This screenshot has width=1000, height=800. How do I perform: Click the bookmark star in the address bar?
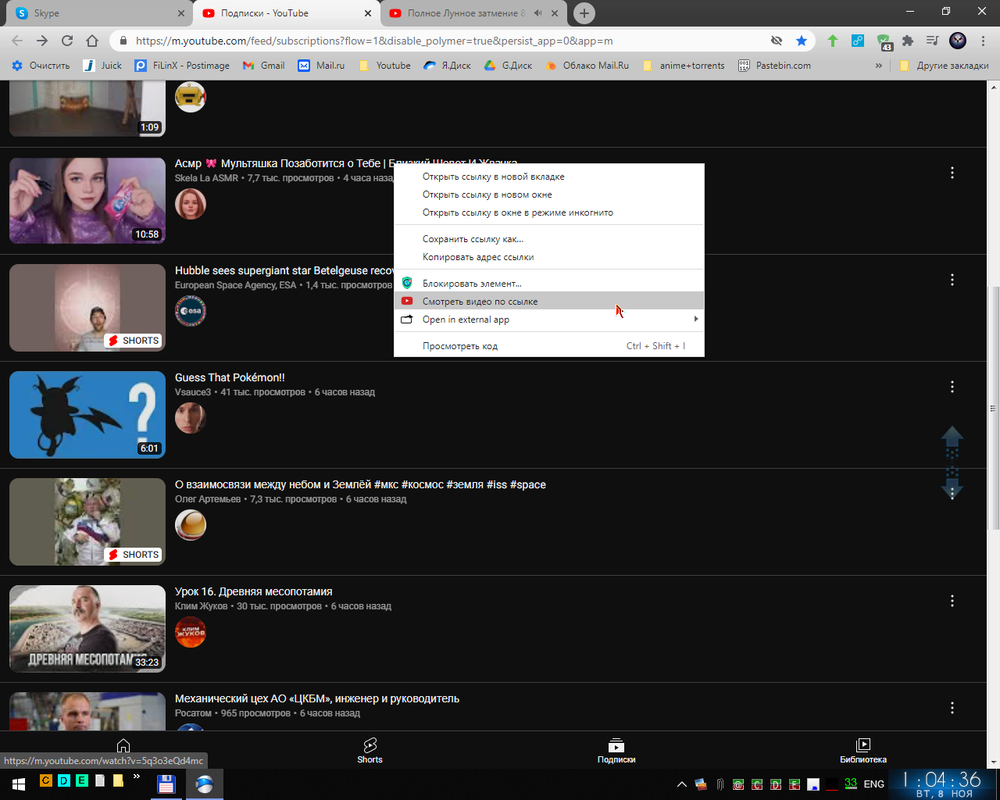[802, 41]
